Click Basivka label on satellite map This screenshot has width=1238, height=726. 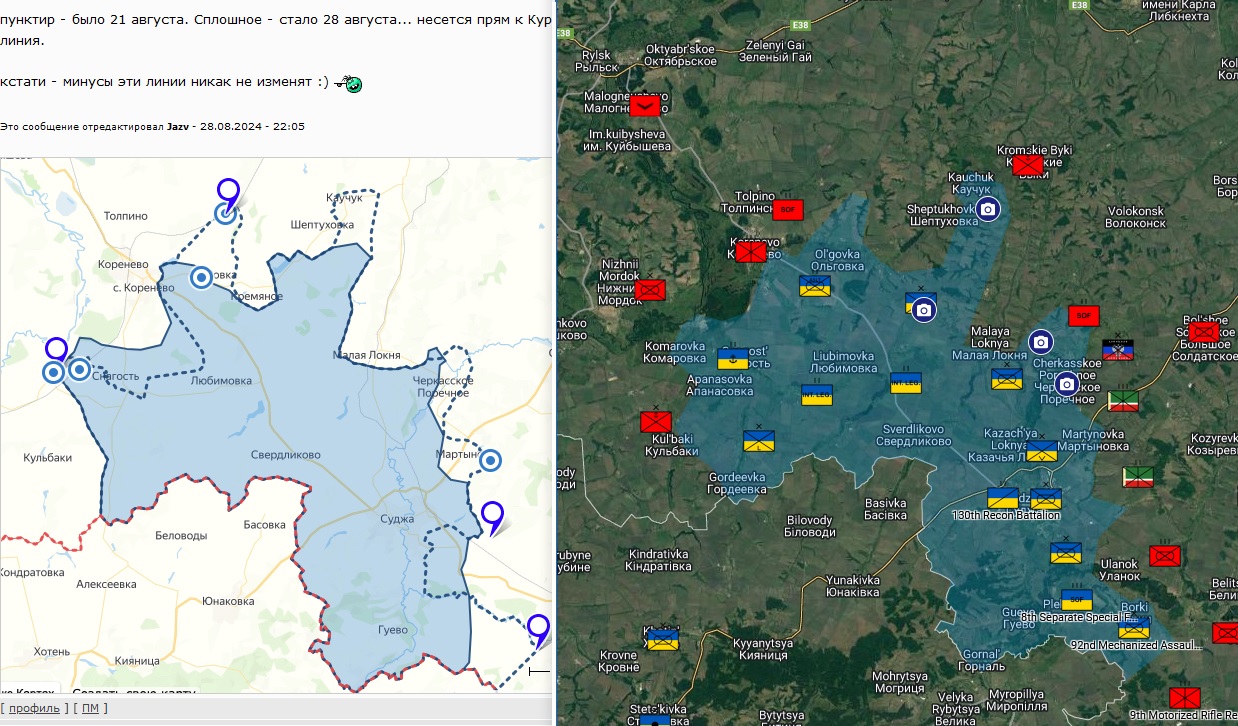point(886,509)
